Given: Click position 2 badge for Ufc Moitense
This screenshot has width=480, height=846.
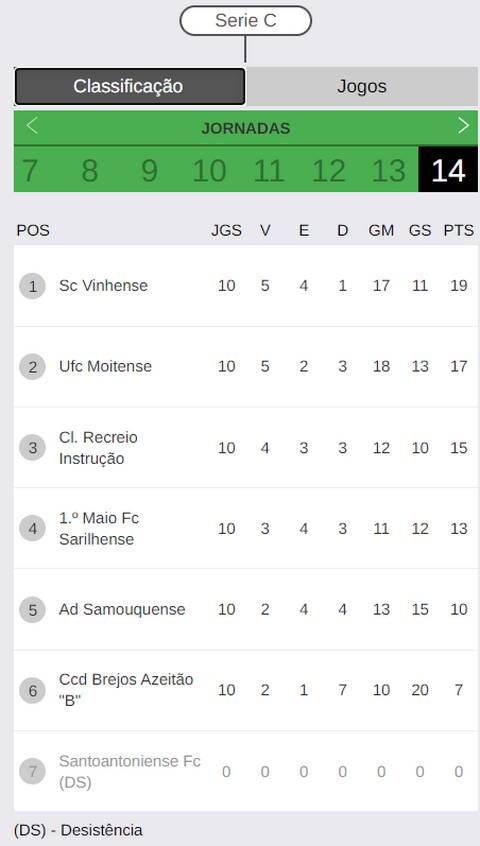Looking at the screenshot, I should [32, 367].
